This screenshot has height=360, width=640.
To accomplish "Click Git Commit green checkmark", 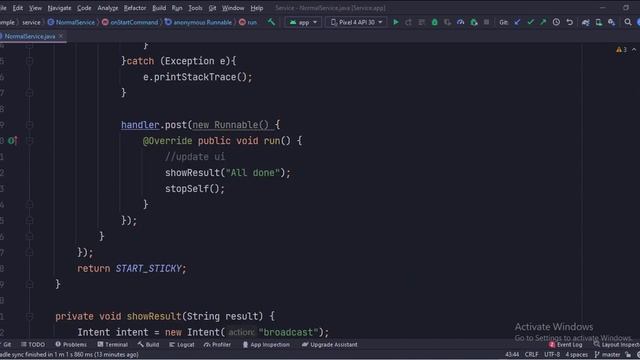I will 530,22.
